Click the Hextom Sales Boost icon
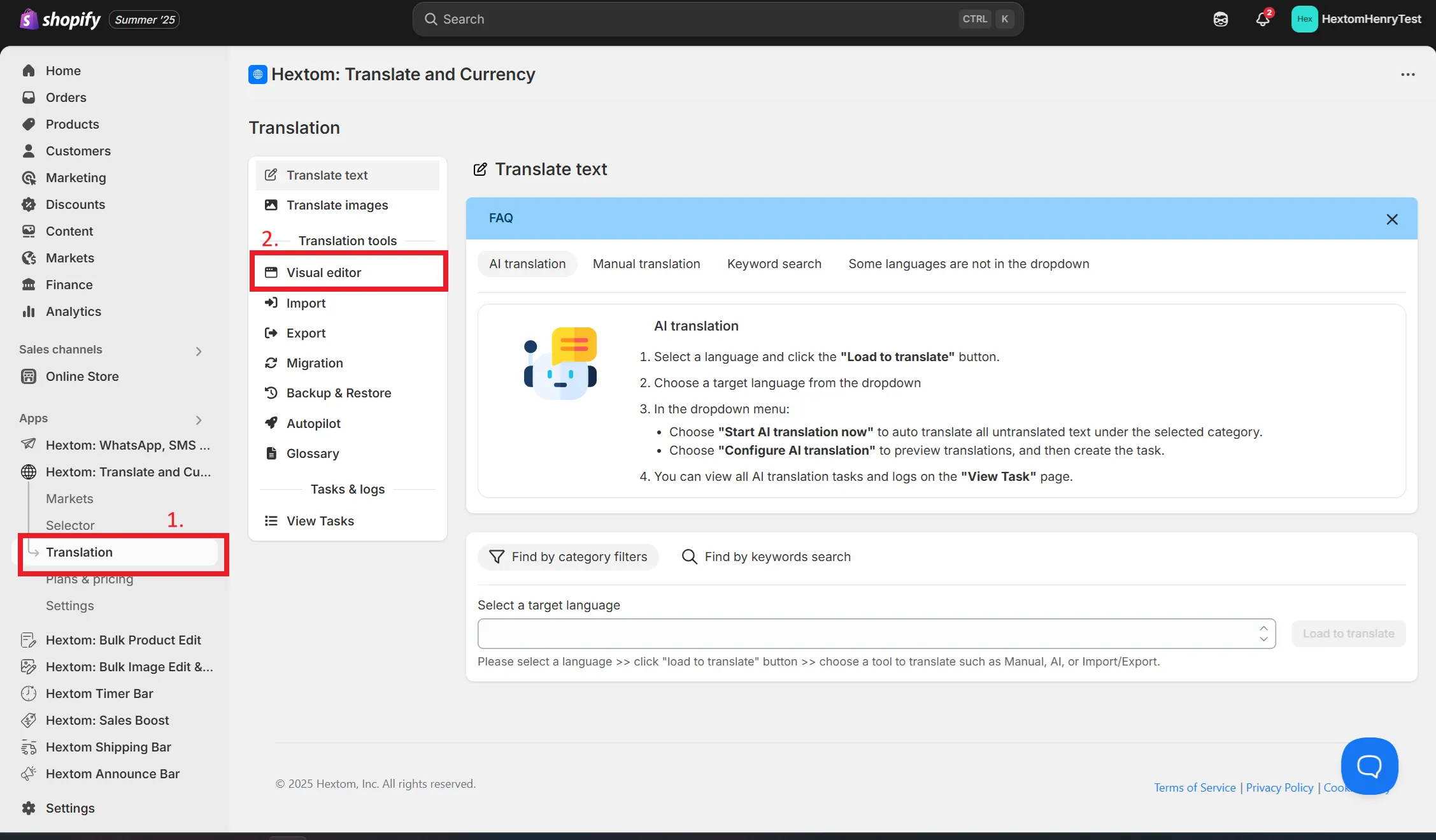Viewport: 1436px width, 840px height. coord(29,720)
